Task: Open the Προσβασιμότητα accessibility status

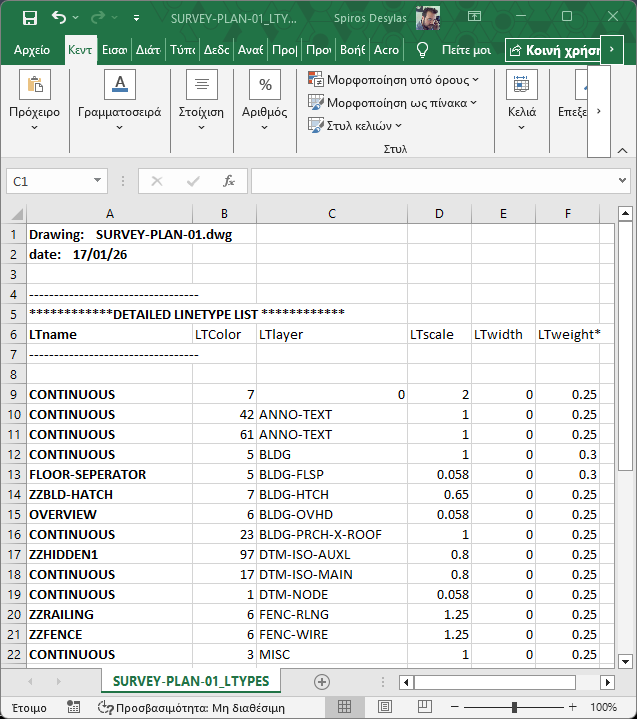Action: [x=191, y=708]
